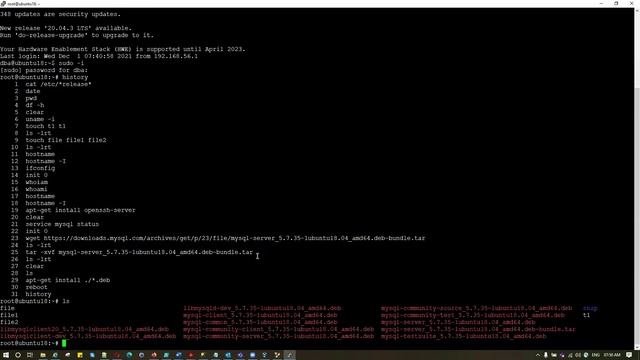Open File Explorer from the taskbar
Viewport: 640px width, 360px height.
[42, 355]
